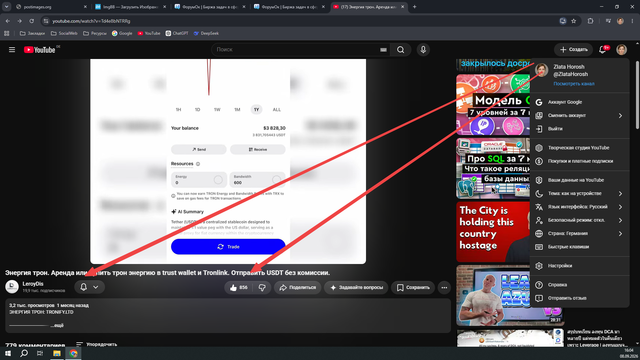This screenshot has width=640, height=360.
Task: Open Task View on the taskbar
Action: point(40,353)
